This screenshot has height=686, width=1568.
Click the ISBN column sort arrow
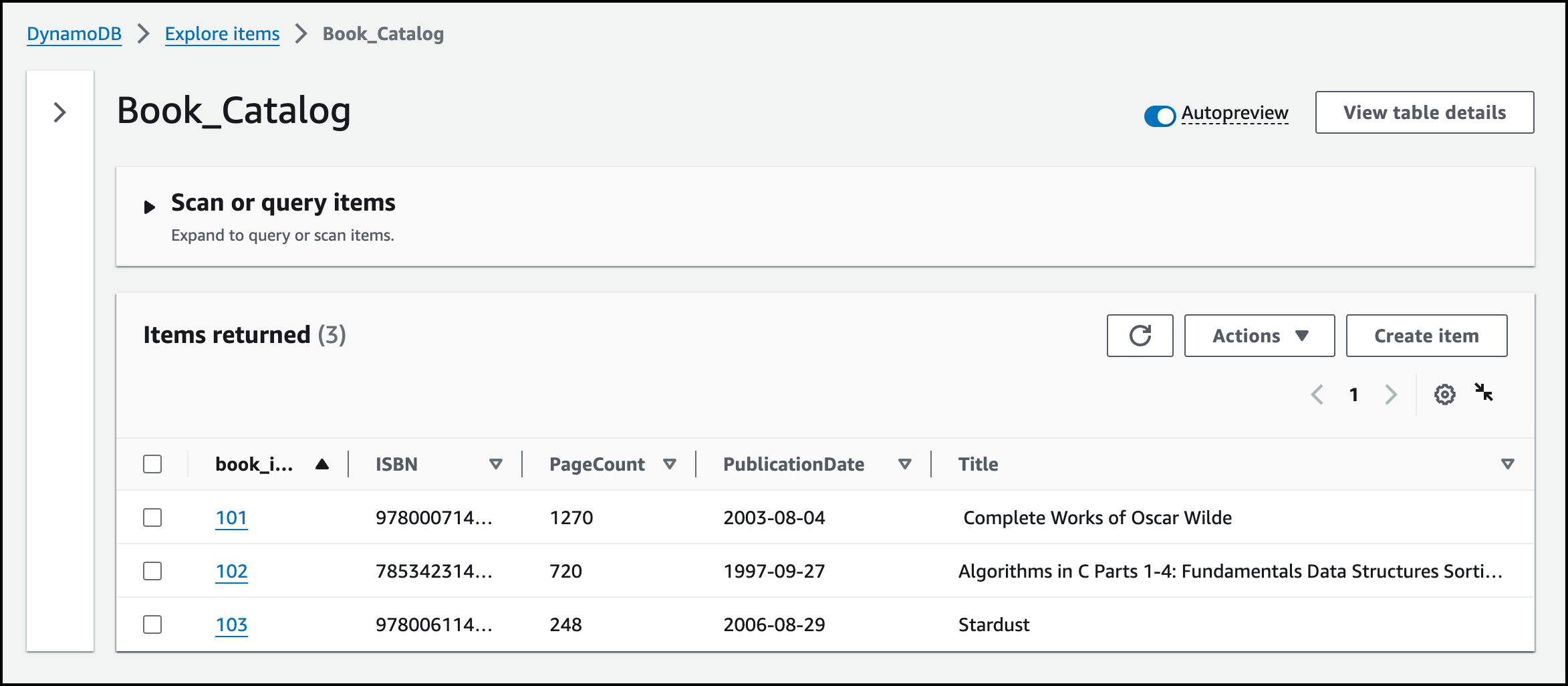495,464
